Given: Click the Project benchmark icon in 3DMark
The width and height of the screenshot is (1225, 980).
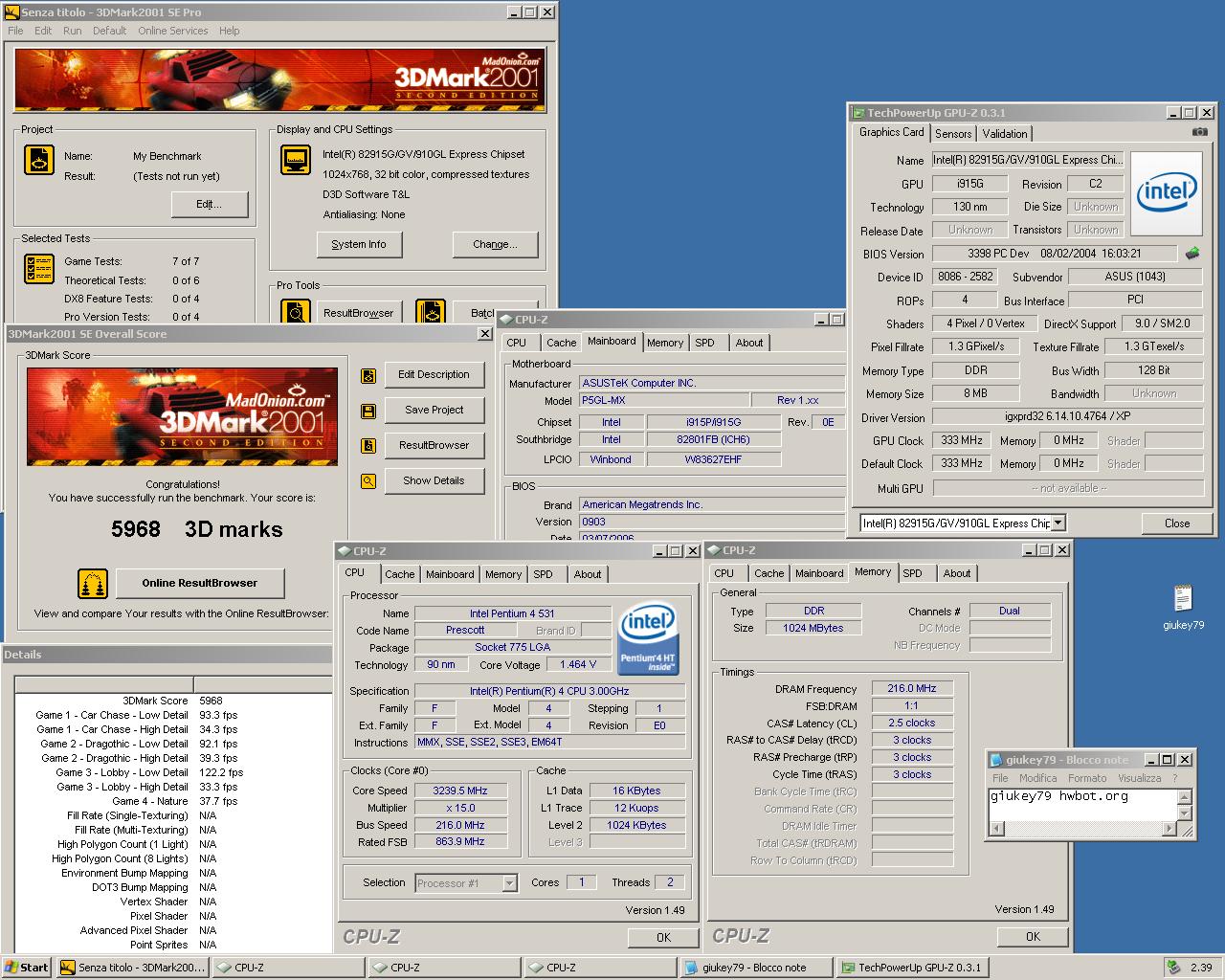Looking at the screenshot, I should (x=39, y=160).
